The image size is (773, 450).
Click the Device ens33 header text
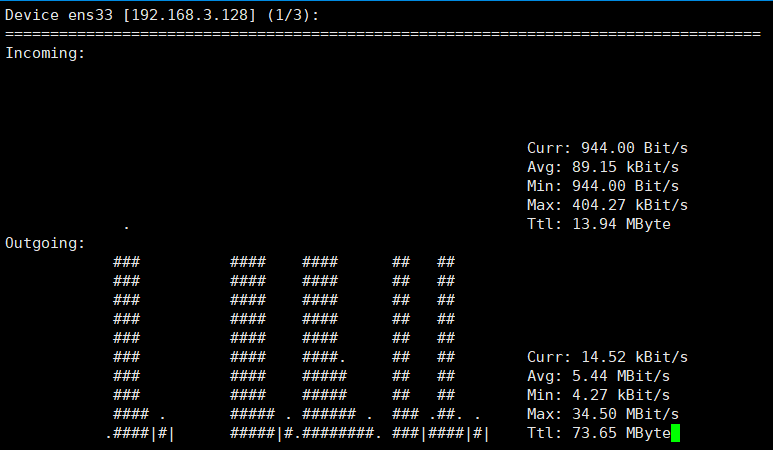click(x=59, y=15)
